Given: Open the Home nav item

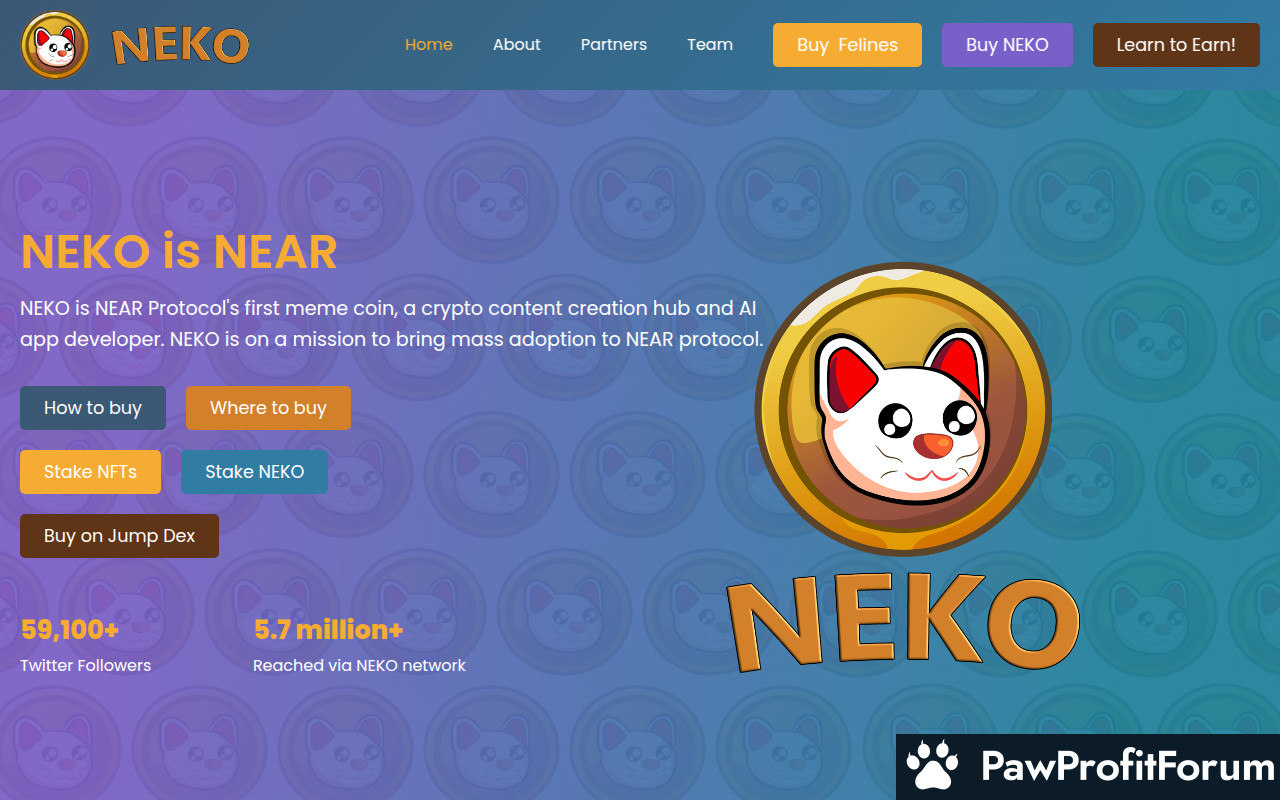Looking at the screenshot, I should (429, 45).
